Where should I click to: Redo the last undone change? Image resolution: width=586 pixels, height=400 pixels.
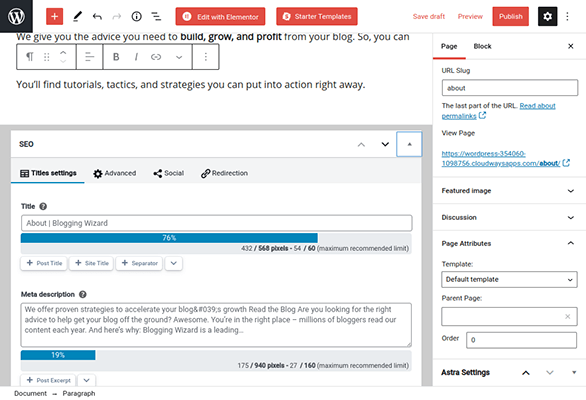click(117, 16)
